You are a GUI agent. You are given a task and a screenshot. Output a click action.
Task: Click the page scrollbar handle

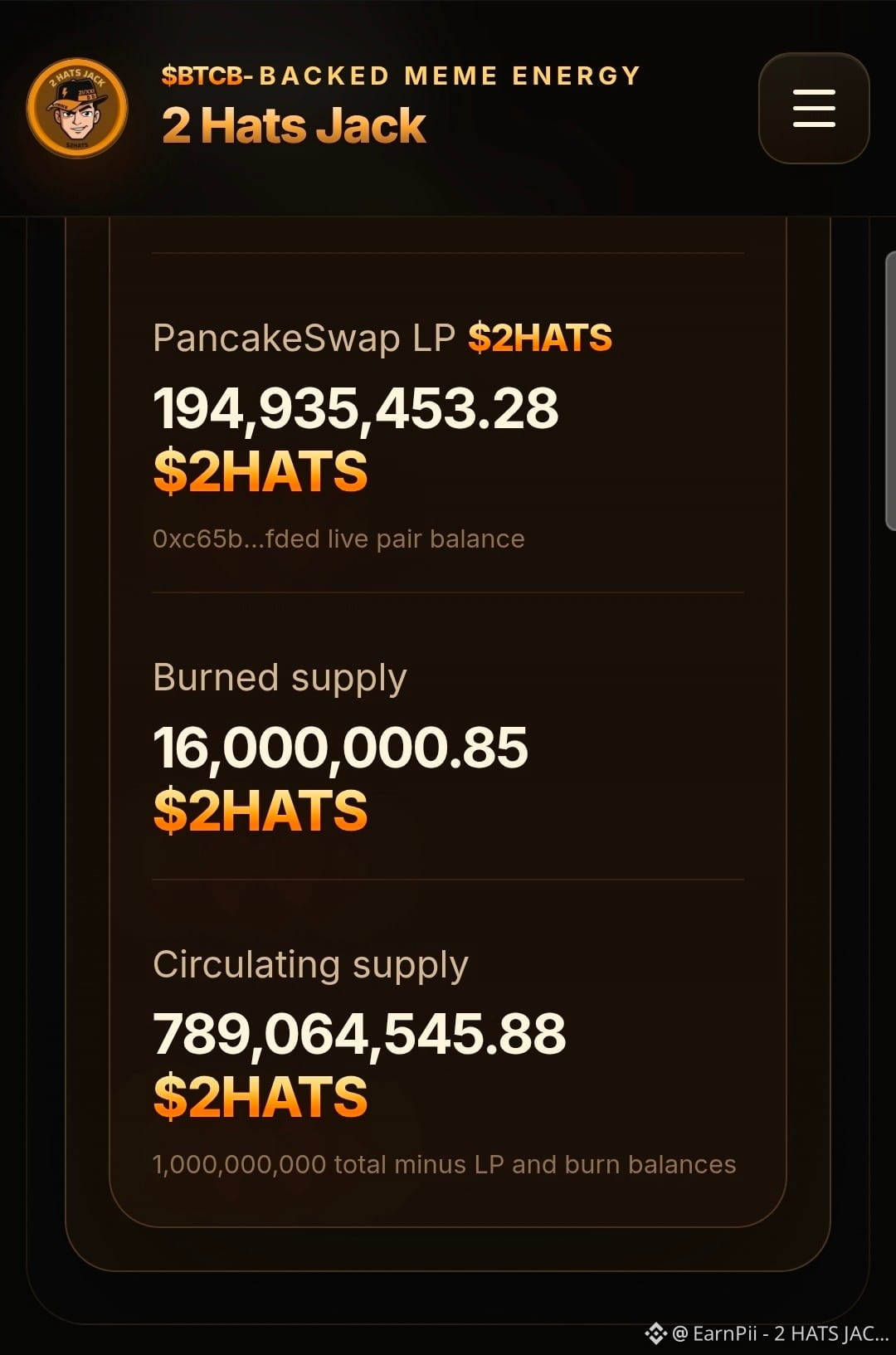coord(891,390)
